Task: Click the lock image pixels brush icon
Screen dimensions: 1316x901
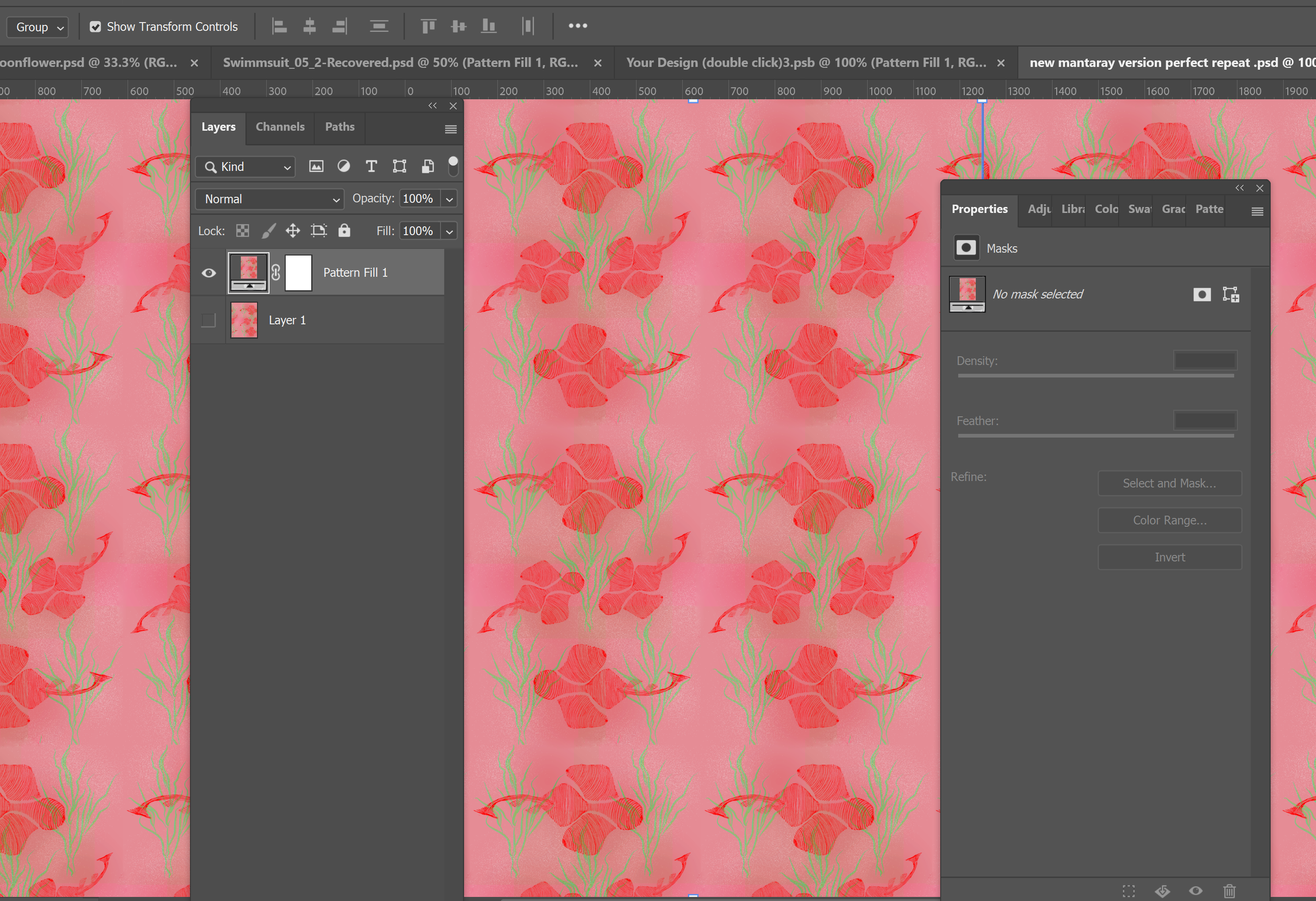Action: tap(268, 231)
